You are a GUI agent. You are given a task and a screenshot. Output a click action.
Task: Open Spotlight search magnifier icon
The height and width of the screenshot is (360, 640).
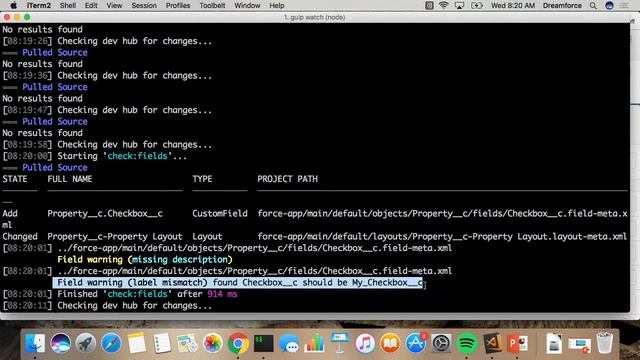pyautogui.click(x=593, y=5)
